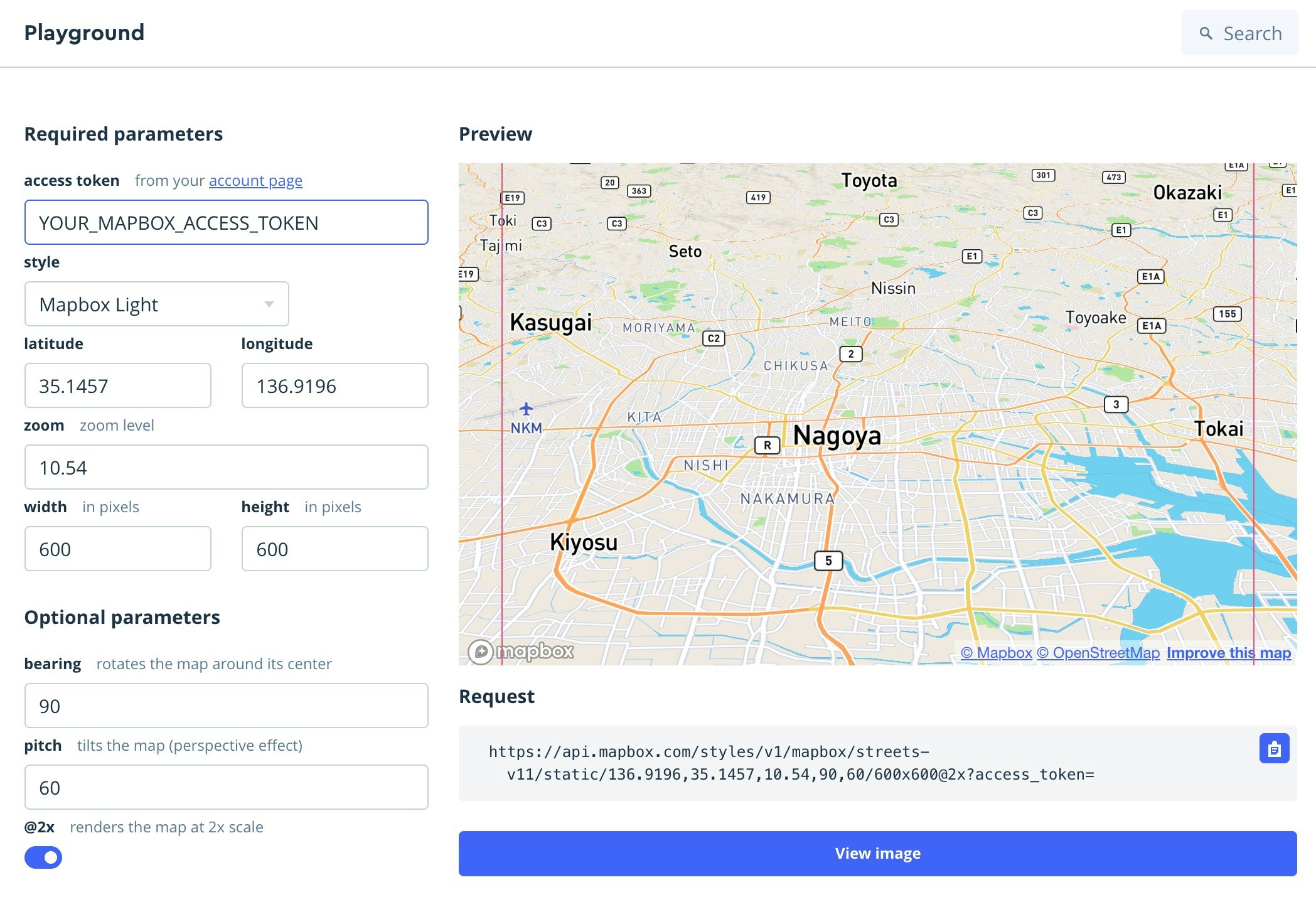The width and height of the screenshot is (1316, 897).
Task: Click the Nagoya label on the map
Action: [x=837, y=436]
